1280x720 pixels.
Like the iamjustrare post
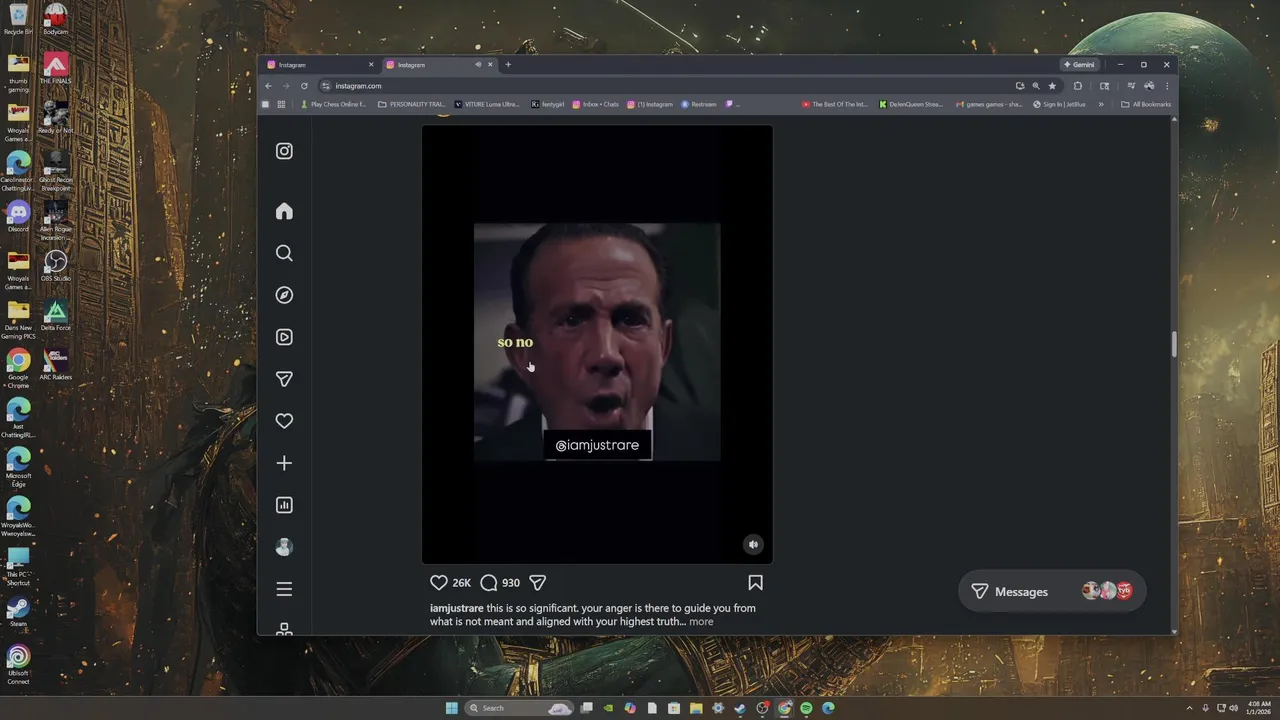click(438, 582)
